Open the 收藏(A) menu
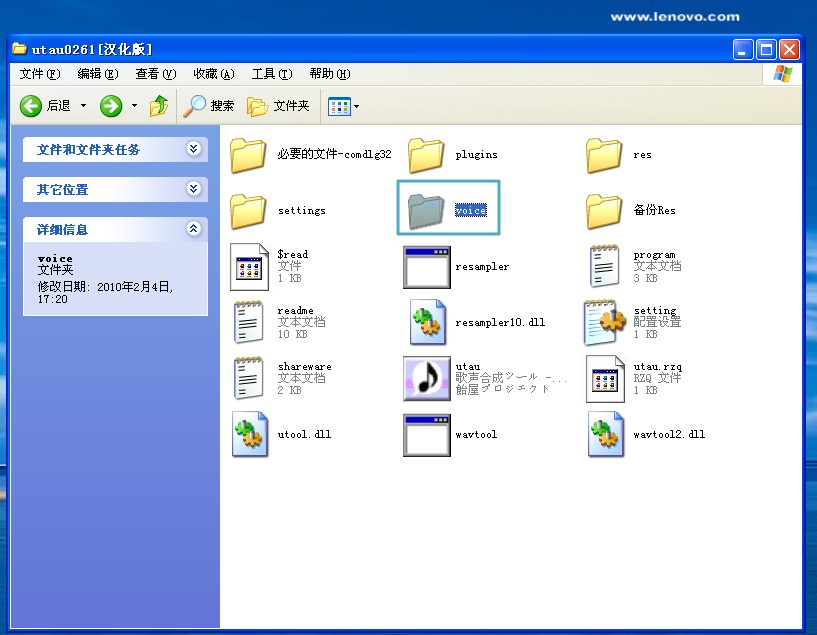 click(x=214, y=74)
